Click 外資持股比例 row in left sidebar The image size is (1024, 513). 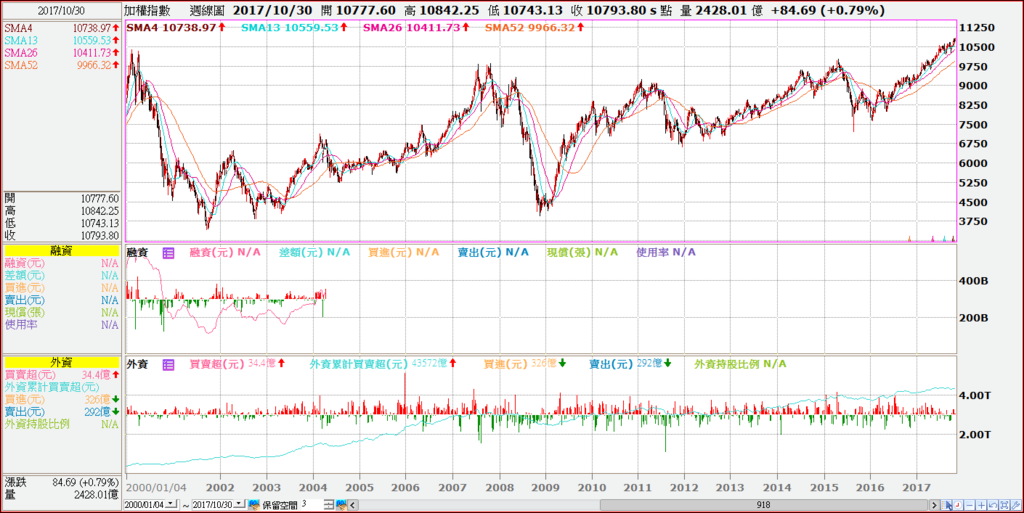click(61, 424)
